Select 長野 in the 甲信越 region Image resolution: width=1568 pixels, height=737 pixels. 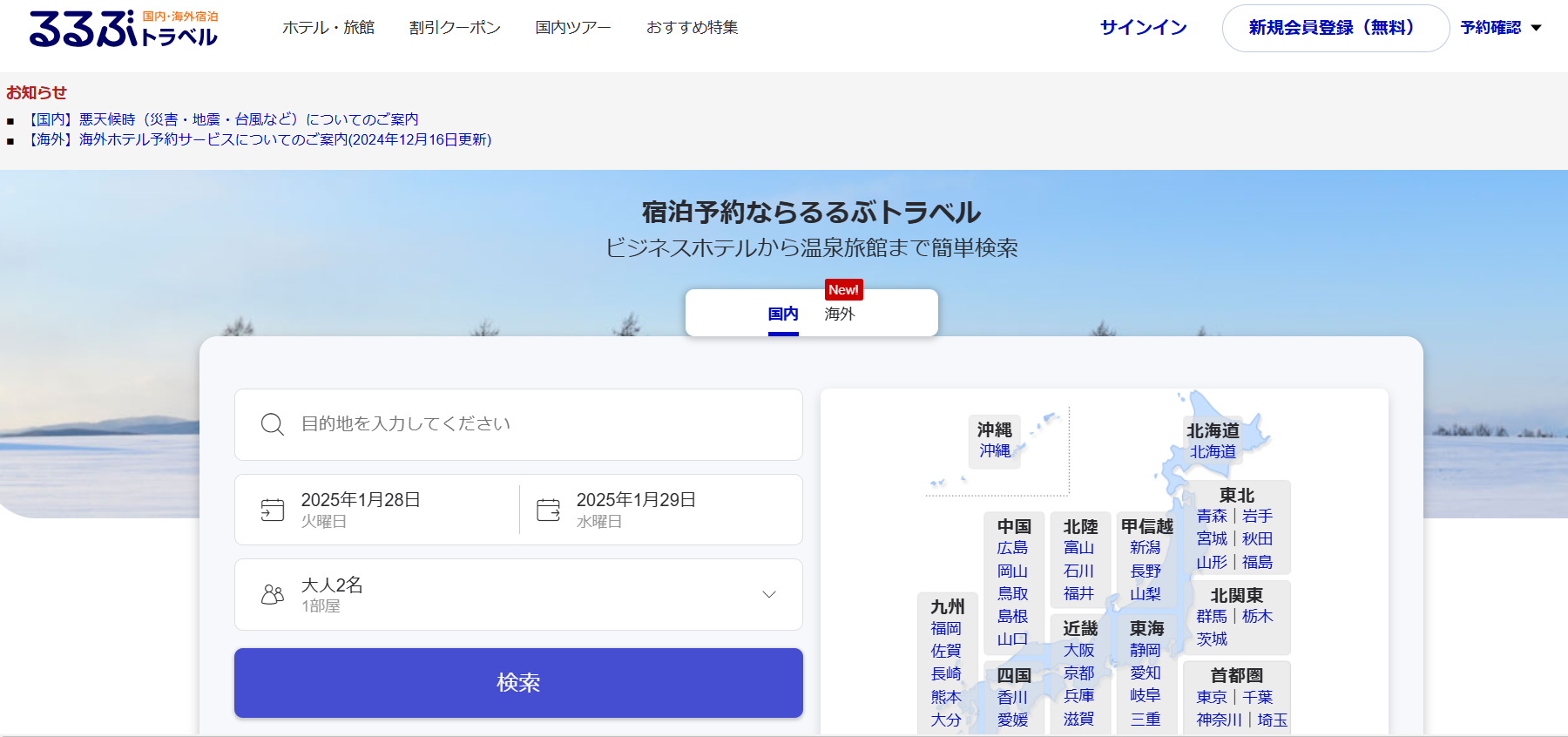[x=1146, y=571]
